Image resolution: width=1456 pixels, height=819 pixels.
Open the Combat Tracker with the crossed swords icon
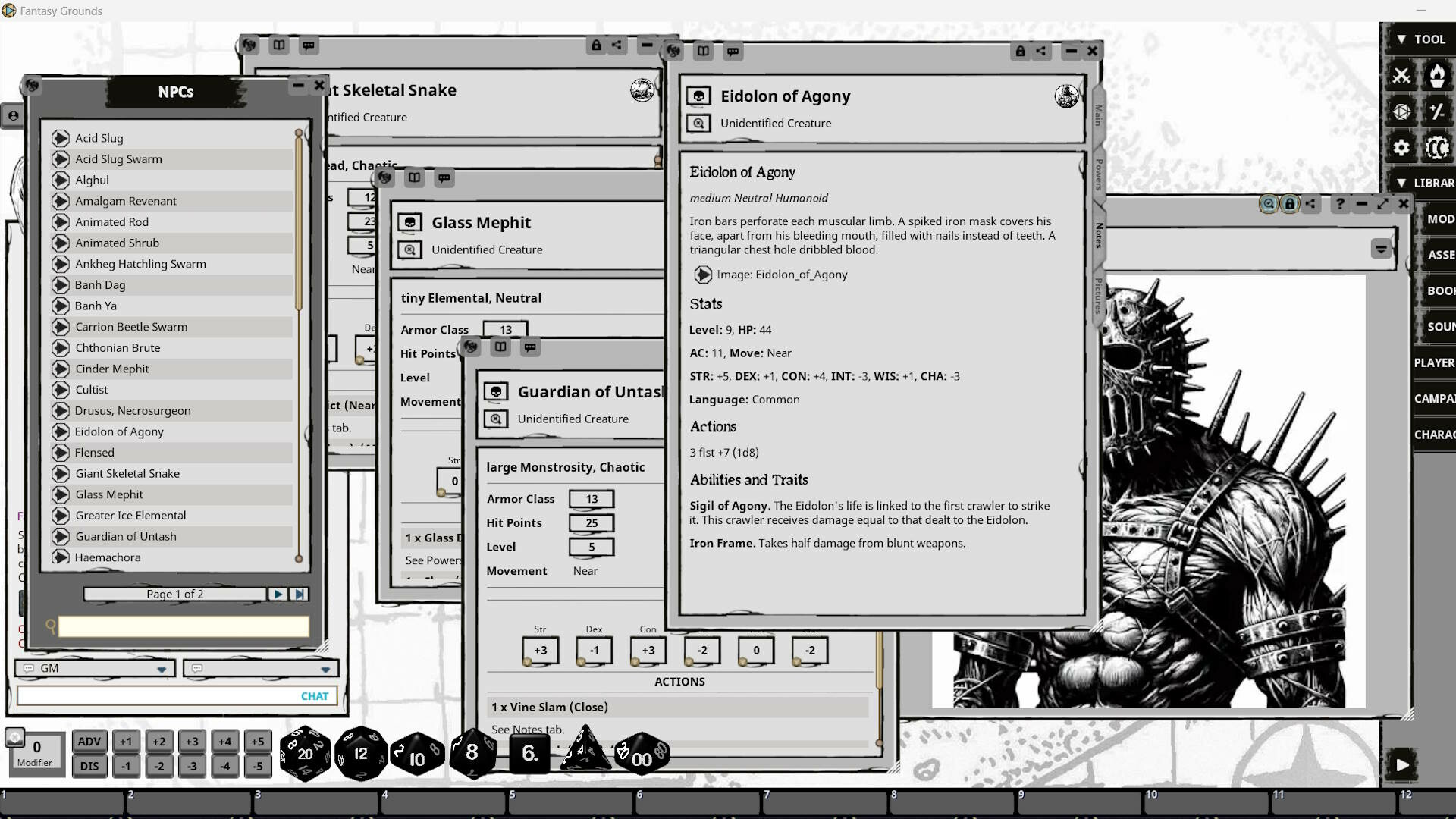(1403, 76)
